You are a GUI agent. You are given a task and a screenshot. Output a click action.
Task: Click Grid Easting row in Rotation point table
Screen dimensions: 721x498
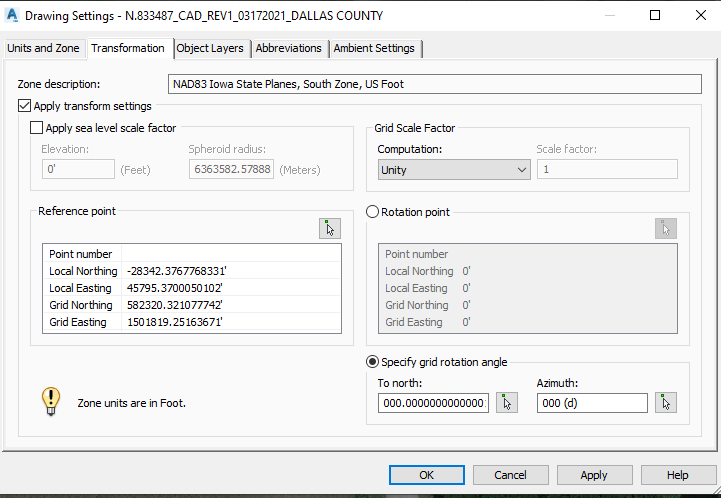pos(527,322)
